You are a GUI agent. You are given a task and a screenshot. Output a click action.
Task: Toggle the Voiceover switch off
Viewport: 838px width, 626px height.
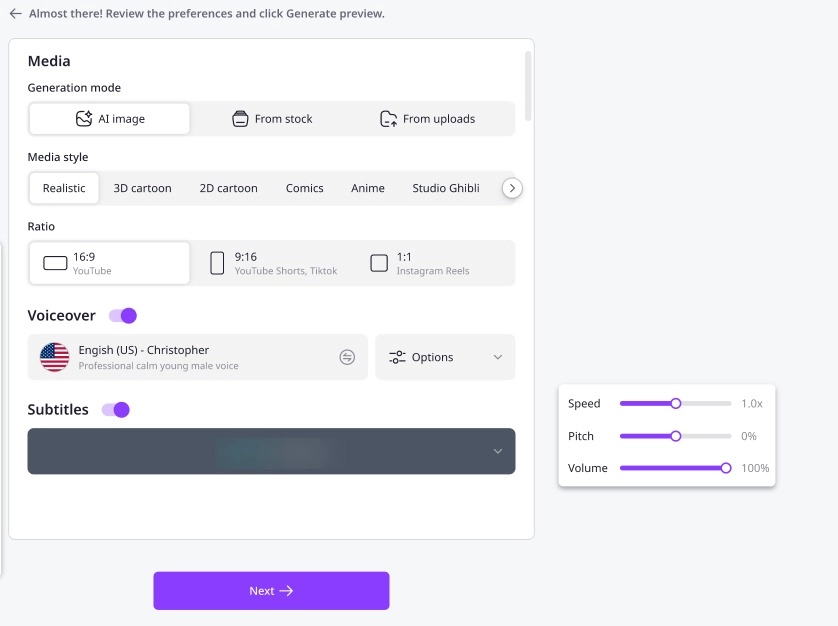(x=123, y=316)
